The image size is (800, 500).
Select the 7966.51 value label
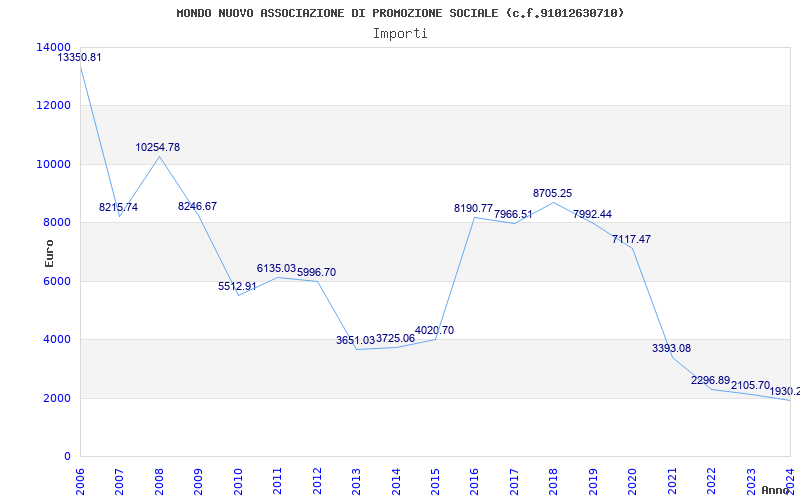pyautogui.click(x=513, y=214)
